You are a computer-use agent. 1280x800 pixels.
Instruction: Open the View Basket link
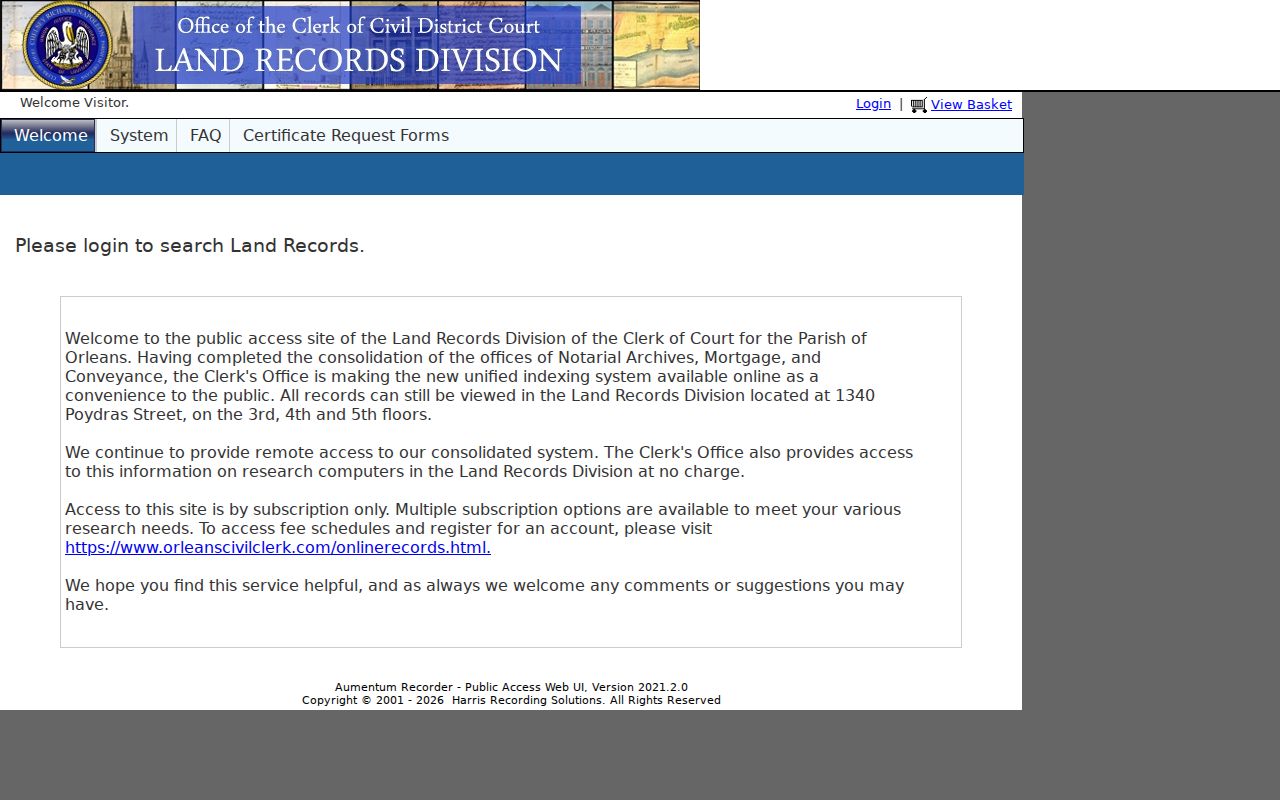(x=971, y=104)
